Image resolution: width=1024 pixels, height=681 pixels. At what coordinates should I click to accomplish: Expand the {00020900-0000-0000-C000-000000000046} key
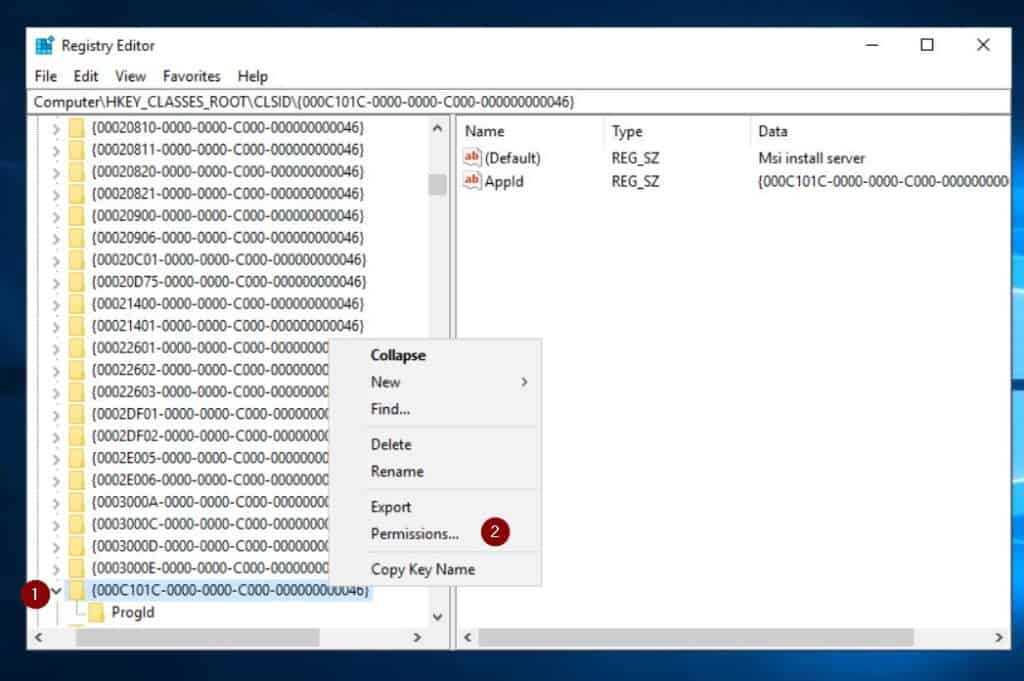(56, 217)
